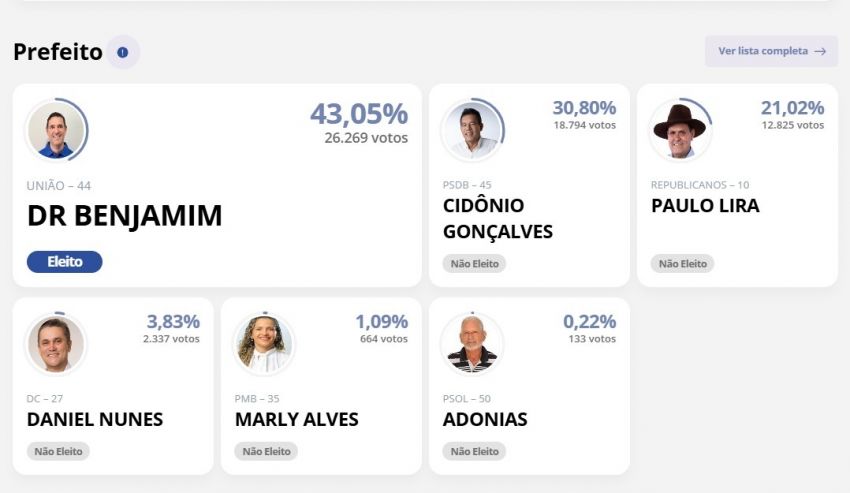Select the PAULO LIRA candidate name

click(705, 205)
